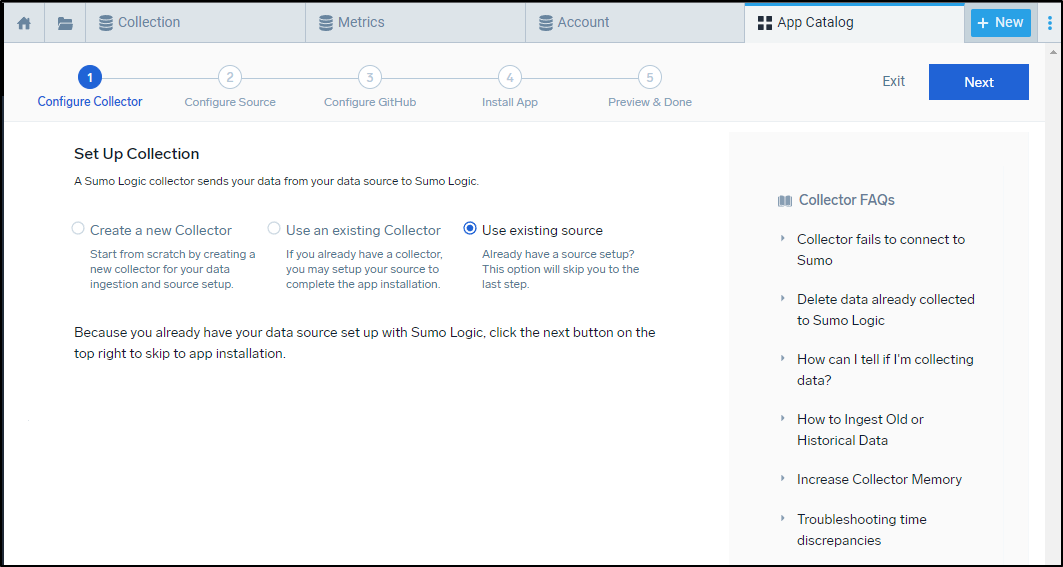Click the Configure GitHub step label
The image size is (1063, 567).
click(x=369, y=102)
